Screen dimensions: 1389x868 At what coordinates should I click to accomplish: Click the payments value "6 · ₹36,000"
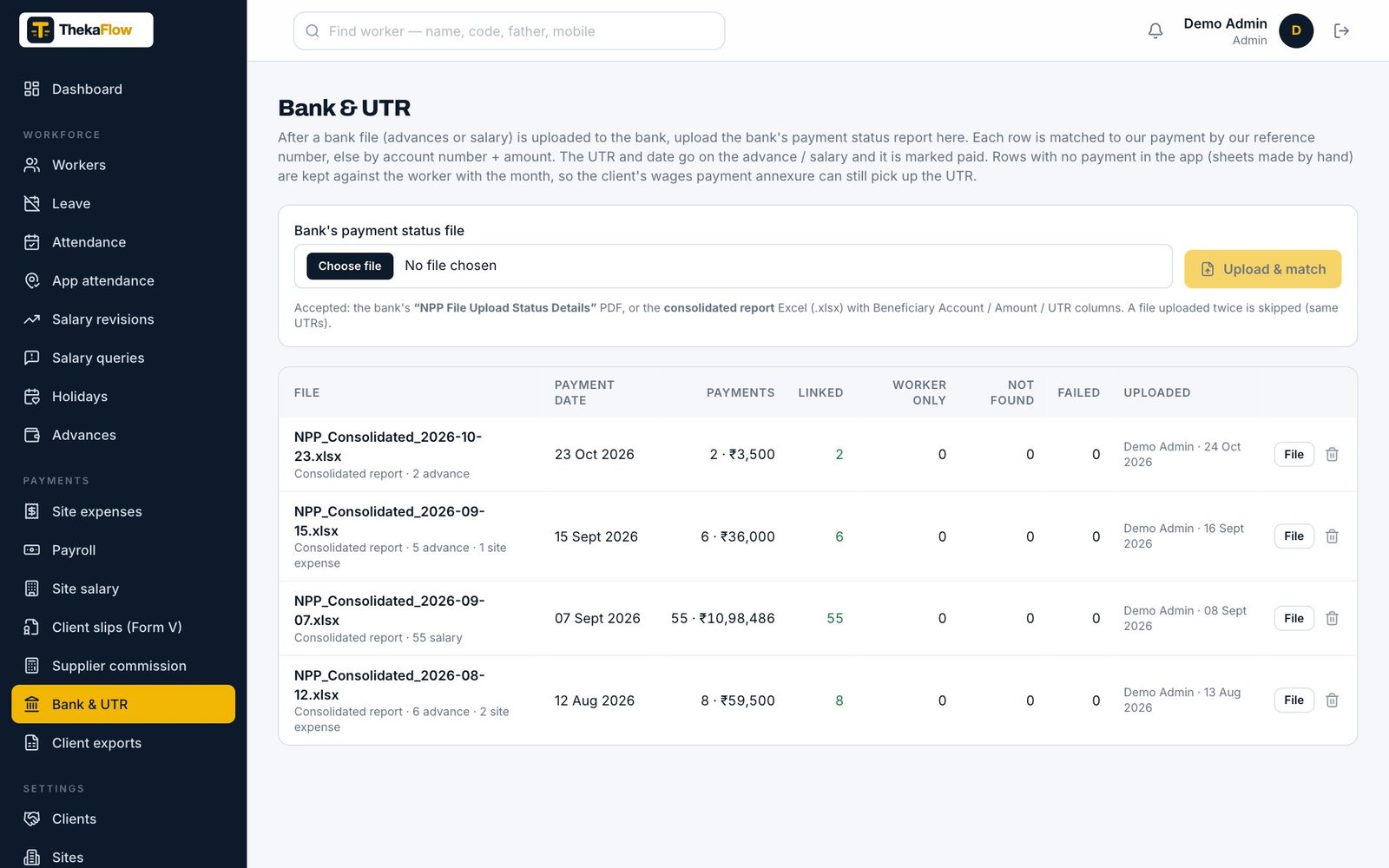738,536
